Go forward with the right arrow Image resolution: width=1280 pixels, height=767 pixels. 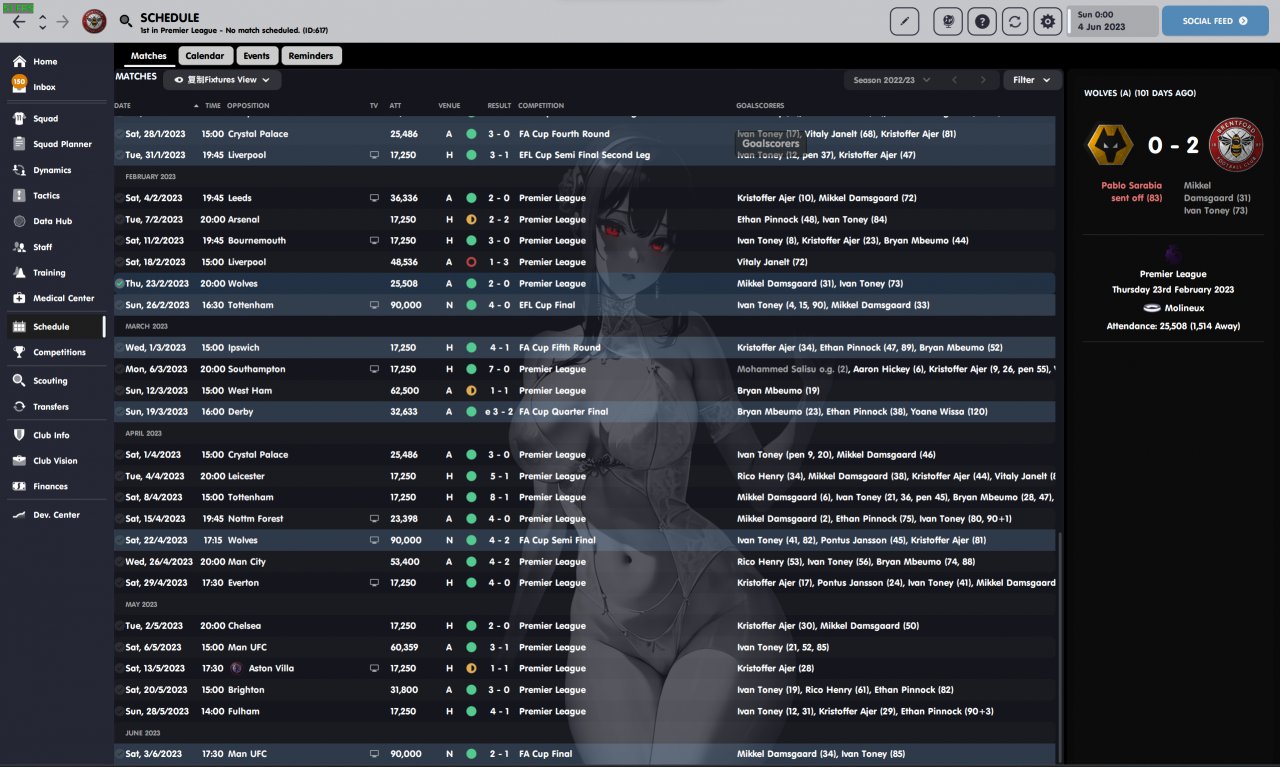(x=63, y=21)
